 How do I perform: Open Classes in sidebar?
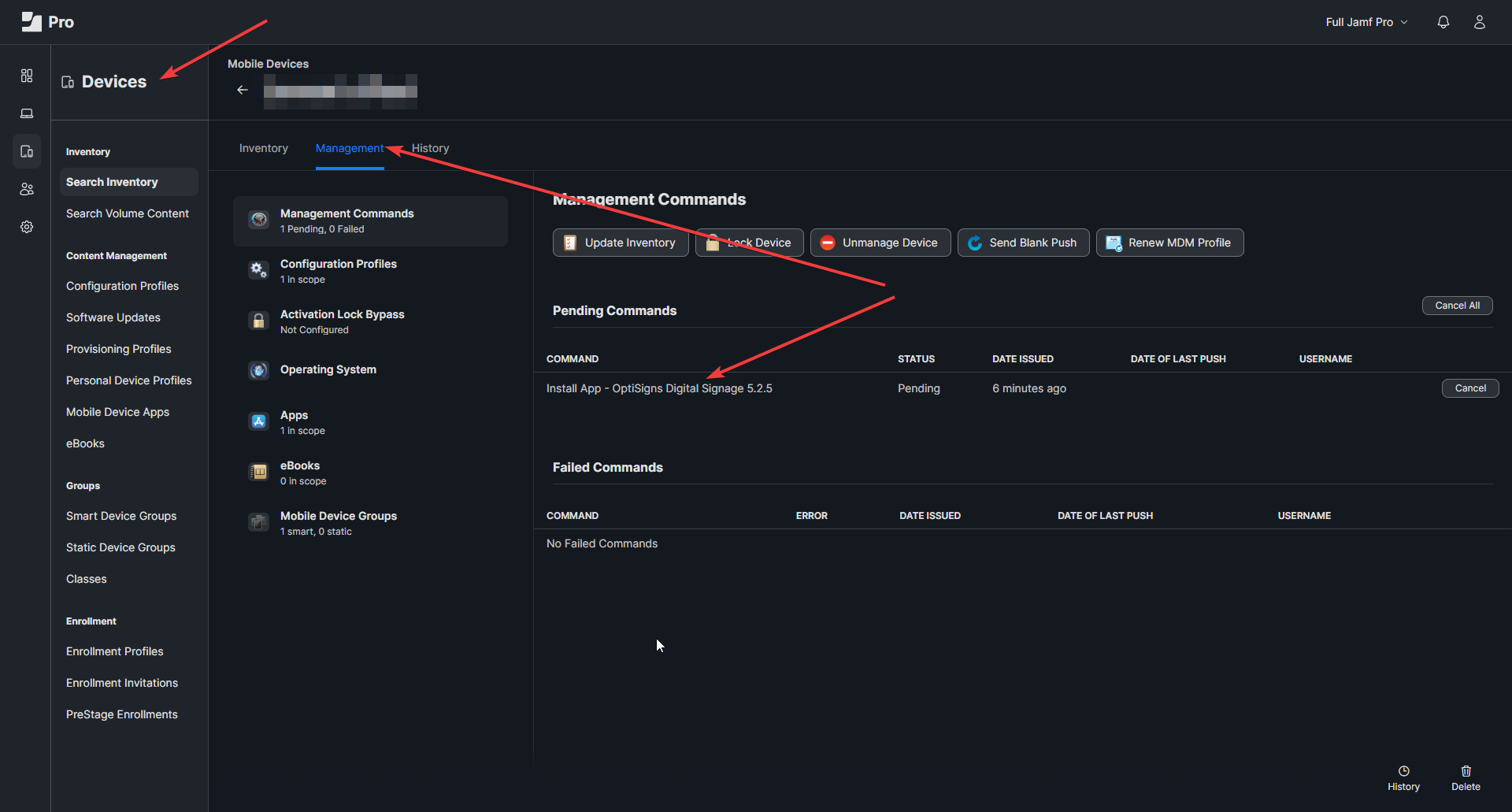tap(87, 579)
